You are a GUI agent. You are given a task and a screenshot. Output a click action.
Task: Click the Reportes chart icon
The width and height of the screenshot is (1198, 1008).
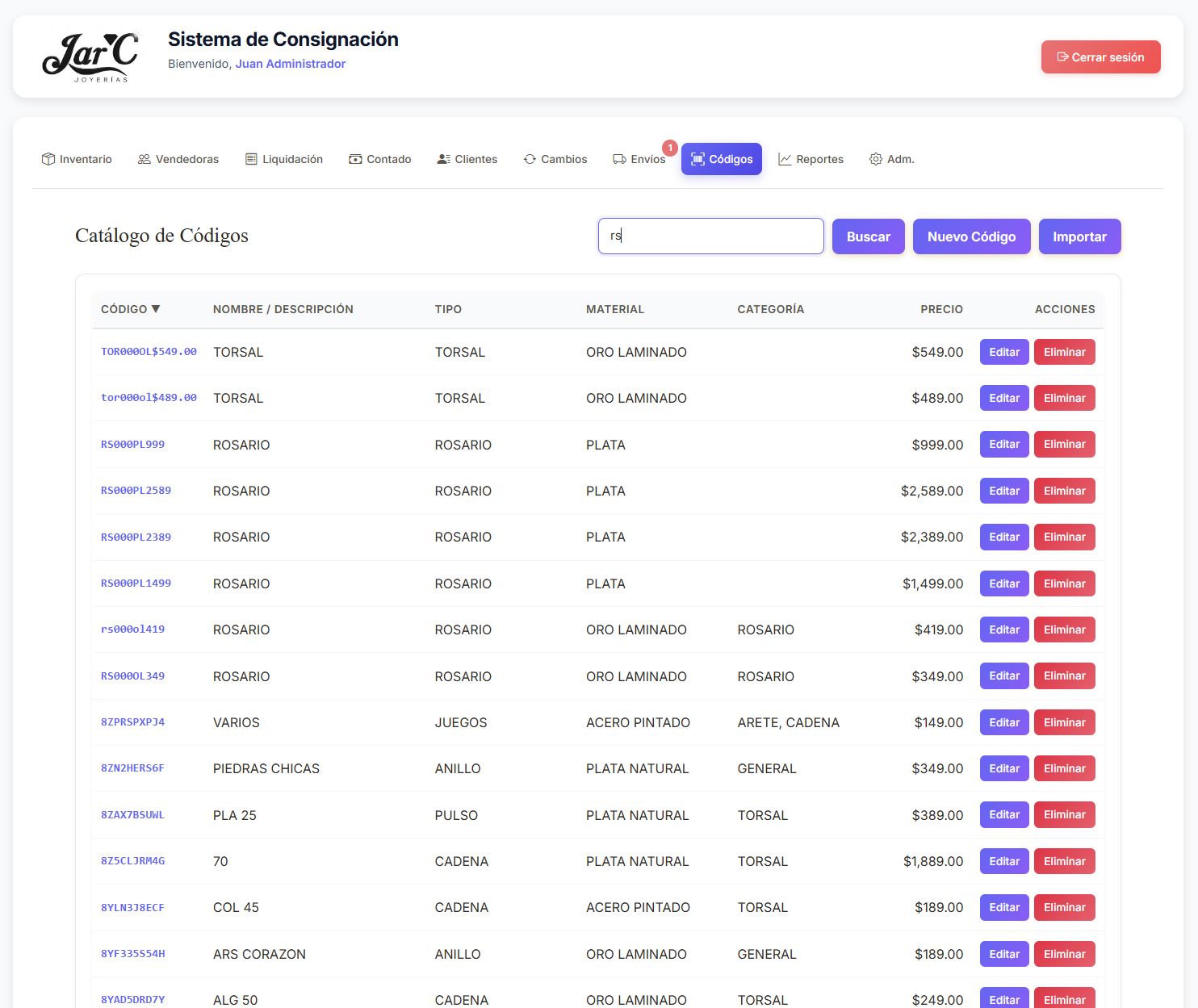(x=785, y=159)
